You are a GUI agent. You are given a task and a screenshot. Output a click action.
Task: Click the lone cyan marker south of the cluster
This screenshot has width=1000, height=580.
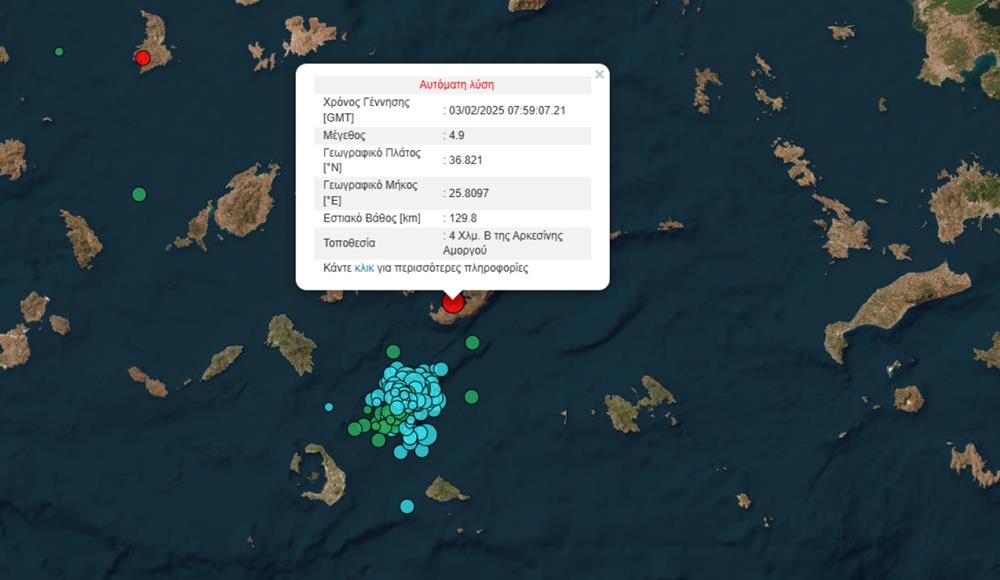point(407,506)
